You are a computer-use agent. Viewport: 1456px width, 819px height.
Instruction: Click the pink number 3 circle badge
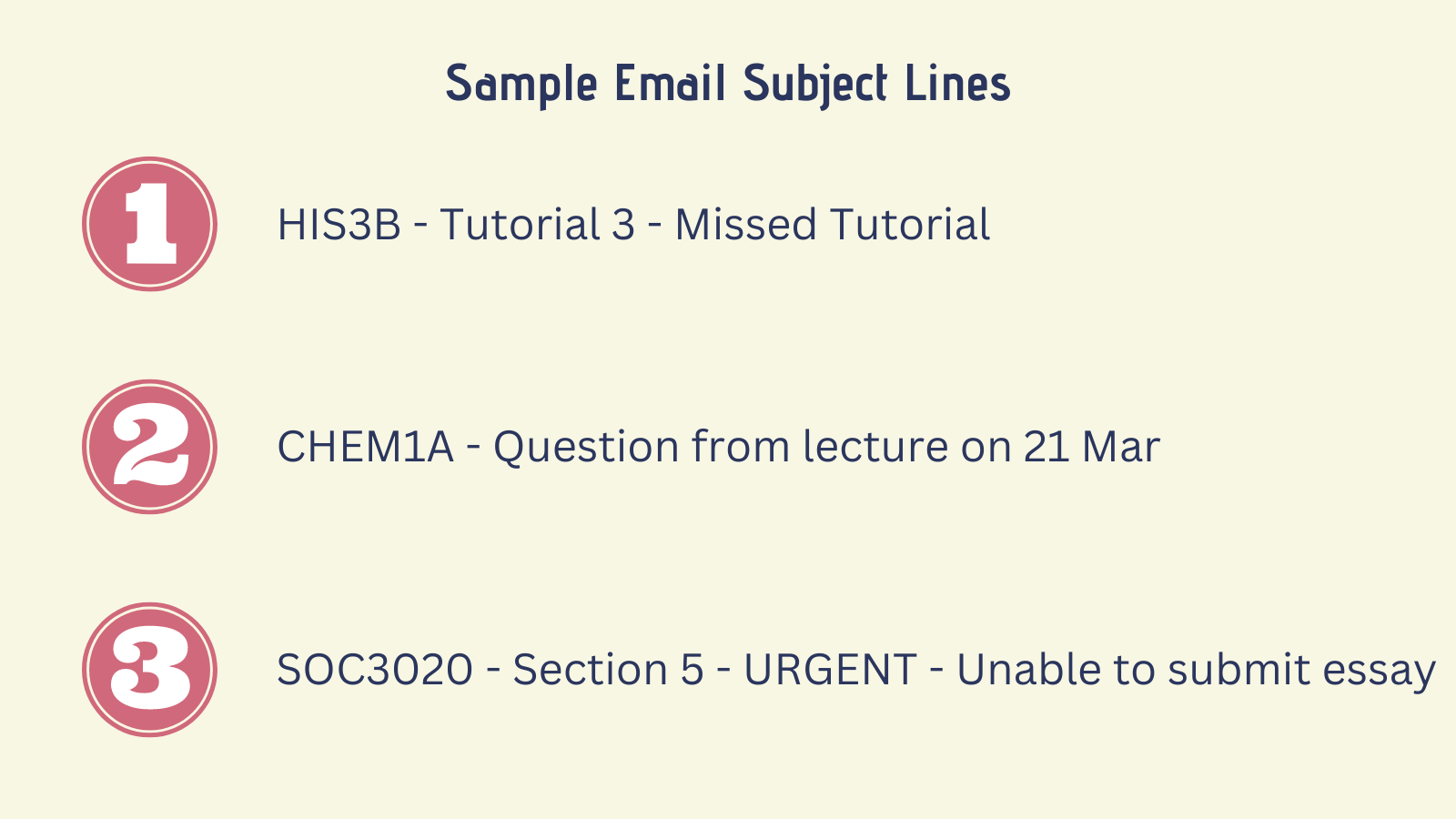(149, 670)
